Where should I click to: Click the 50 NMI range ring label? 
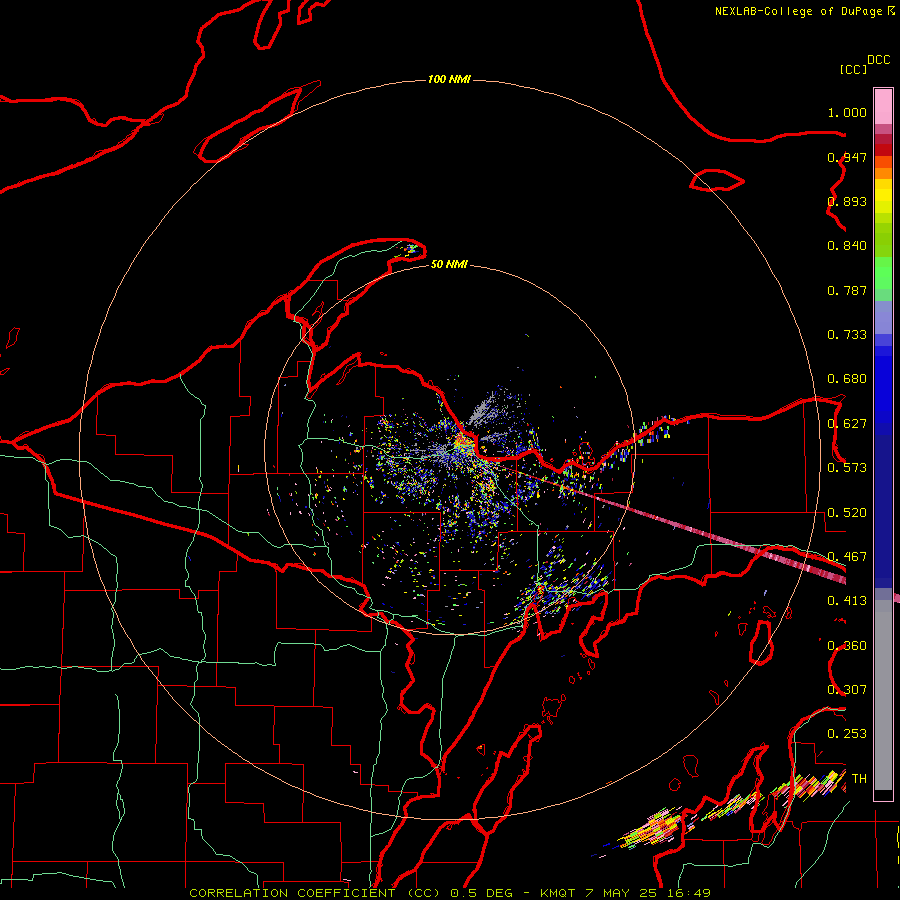pyautogui.click(x=449, y=264)
